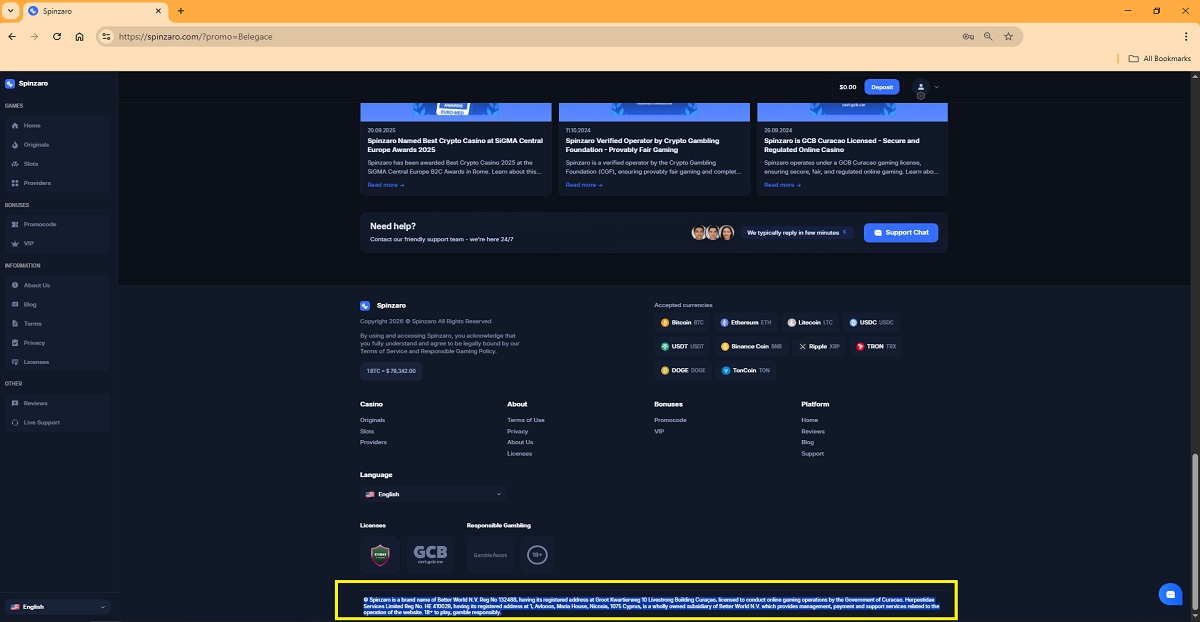
Task: Click the 18+ age restriction badge
Action: pos(537,554)
